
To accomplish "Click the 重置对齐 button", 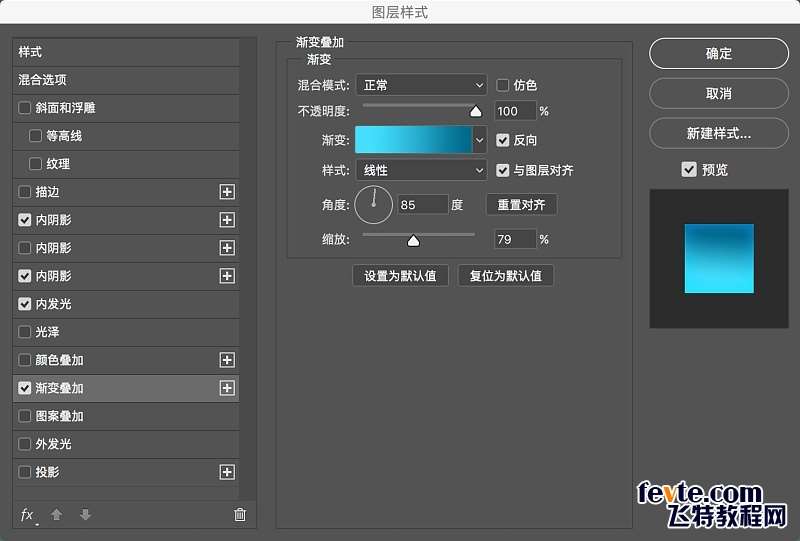I will coord(521,205).
